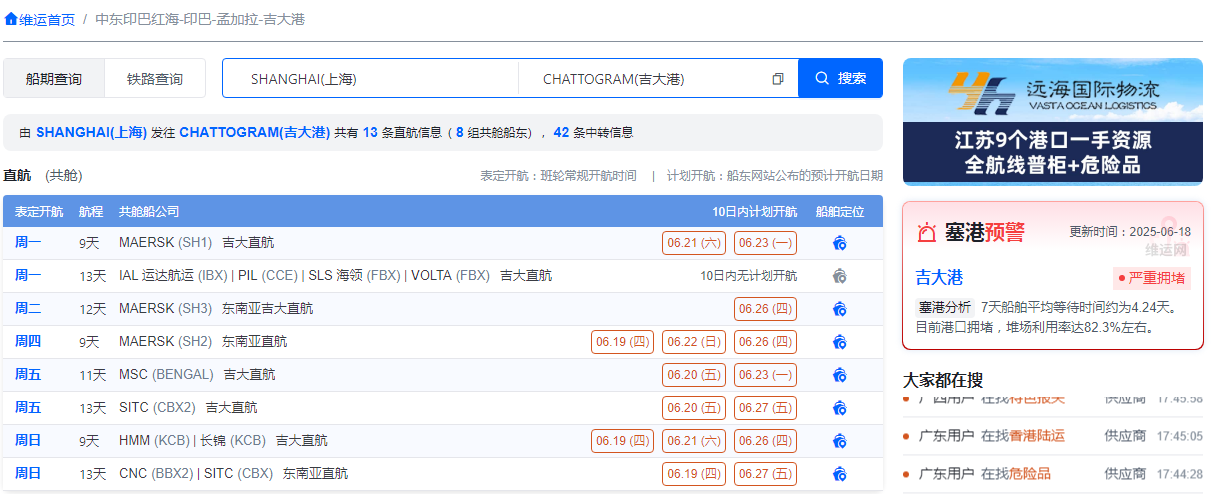The image size is (1232, 494).
Task: Click MAERSK (SH1) 吉大直航 carrier text
Action: 196,242
